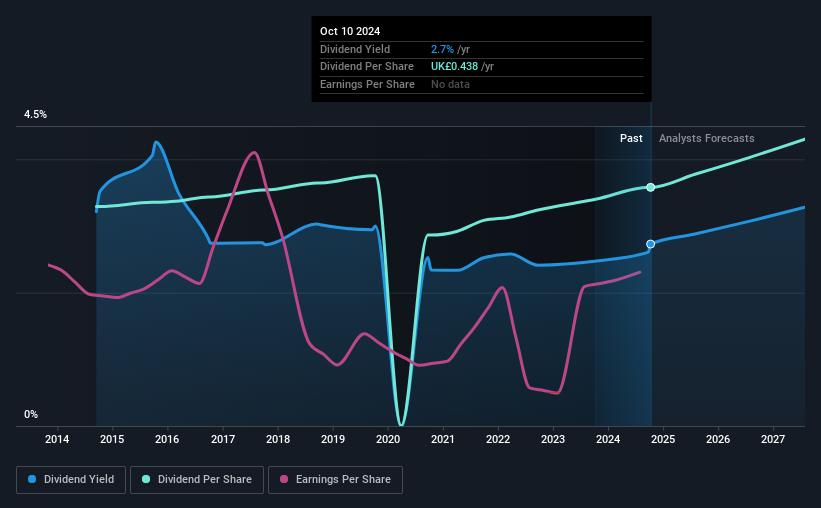Toggle the Dividend Per Share legend button
Viewport: 821px width, 508px height.
197,480
